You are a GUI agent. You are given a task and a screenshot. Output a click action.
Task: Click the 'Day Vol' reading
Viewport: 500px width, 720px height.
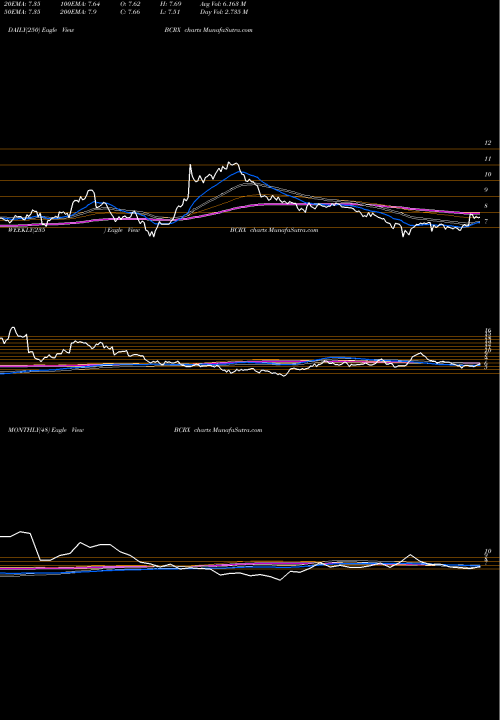(x=224, y=12)
